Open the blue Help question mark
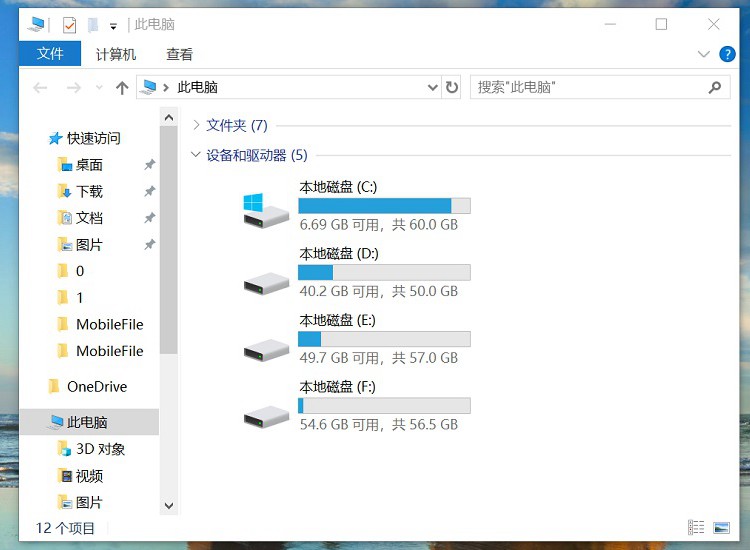Viewport: 750px width, 550px height. coord(727,54)
